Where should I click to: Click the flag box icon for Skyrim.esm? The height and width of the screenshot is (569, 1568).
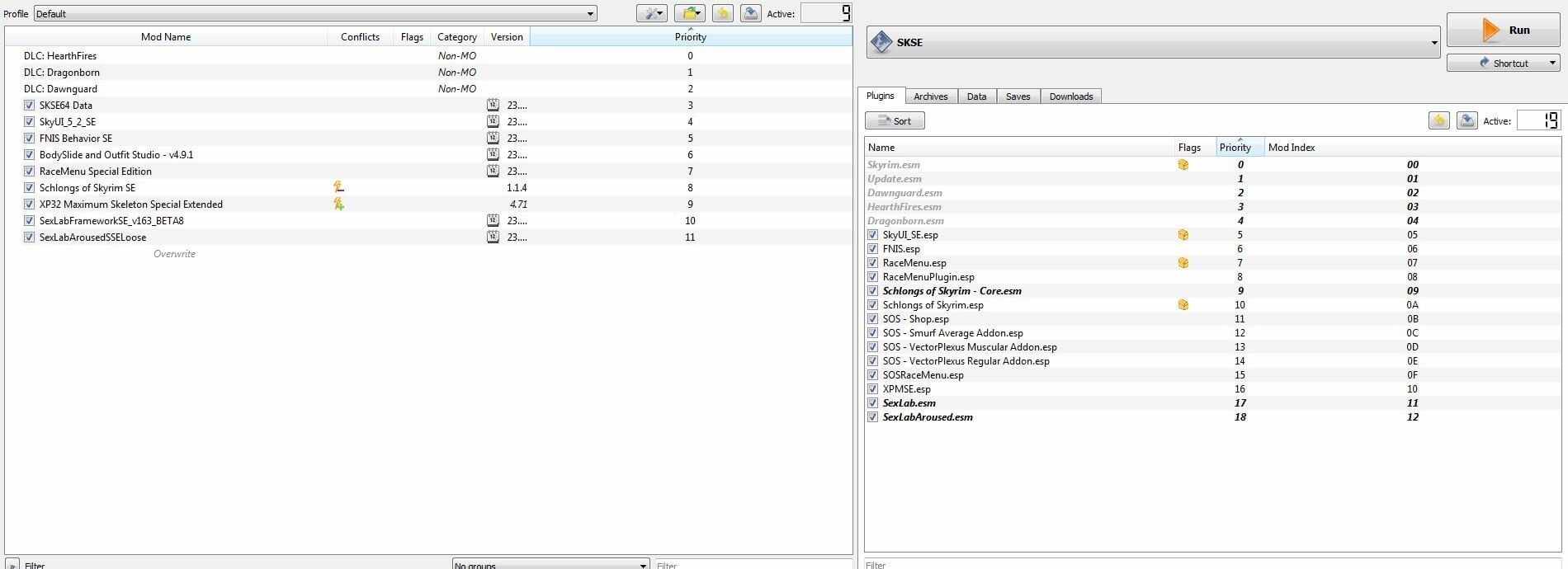click(1183, 165)
